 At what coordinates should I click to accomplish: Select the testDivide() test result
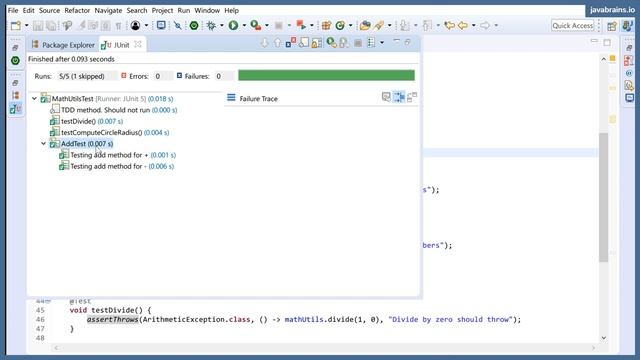pos(86,121)
